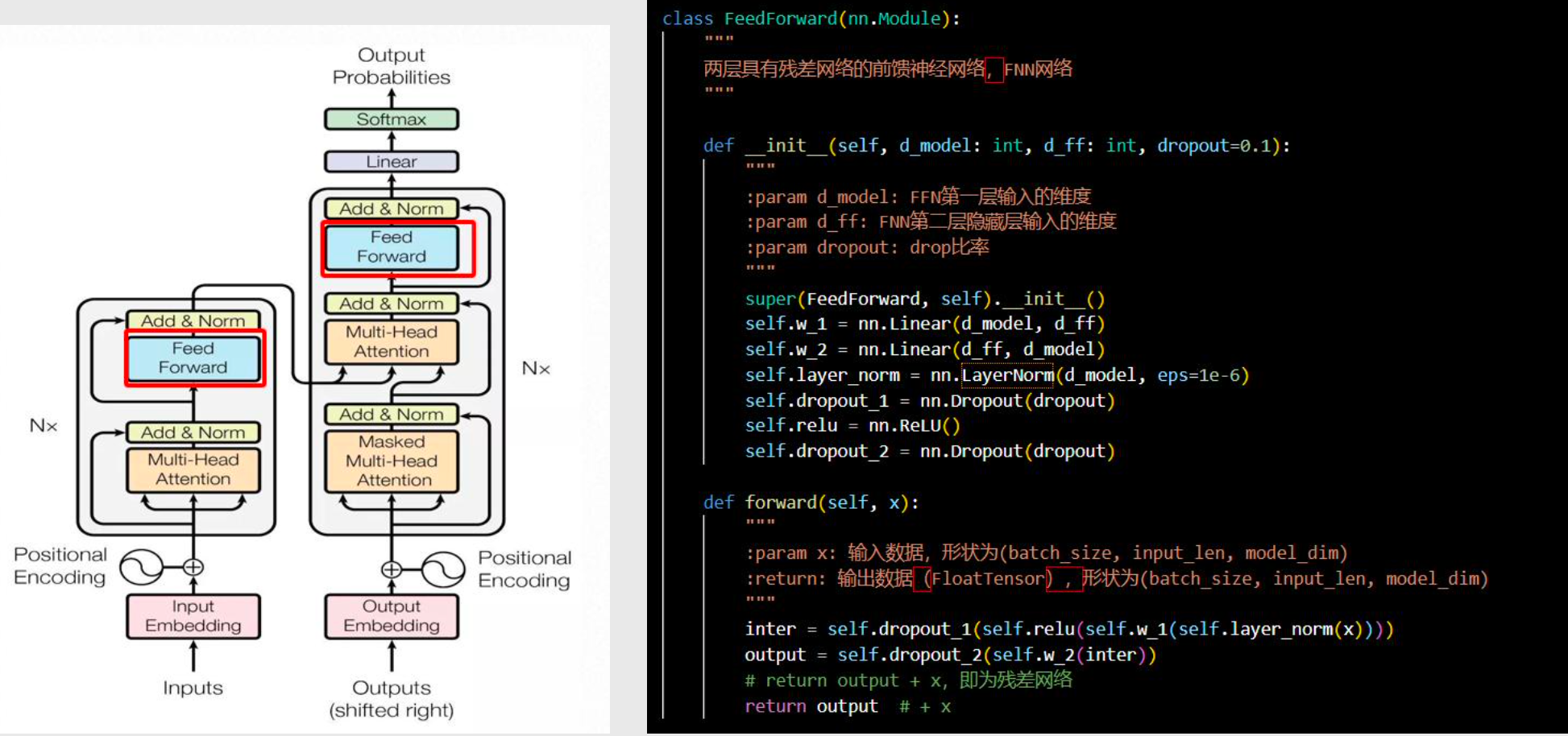Click the decoder positional encoding sine-wave symbol

(x=443, y=570)
